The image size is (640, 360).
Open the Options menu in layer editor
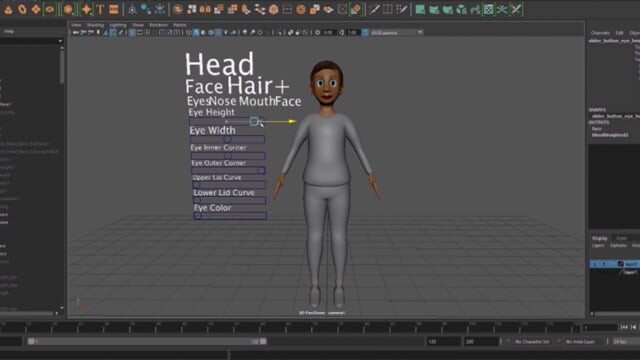click(618, 245)
